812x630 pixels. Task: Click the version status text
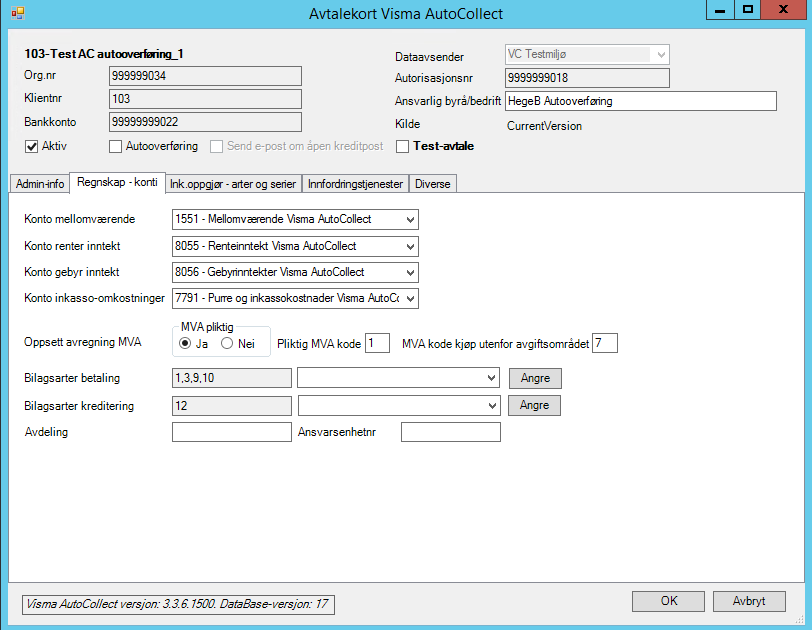point(178,604)
